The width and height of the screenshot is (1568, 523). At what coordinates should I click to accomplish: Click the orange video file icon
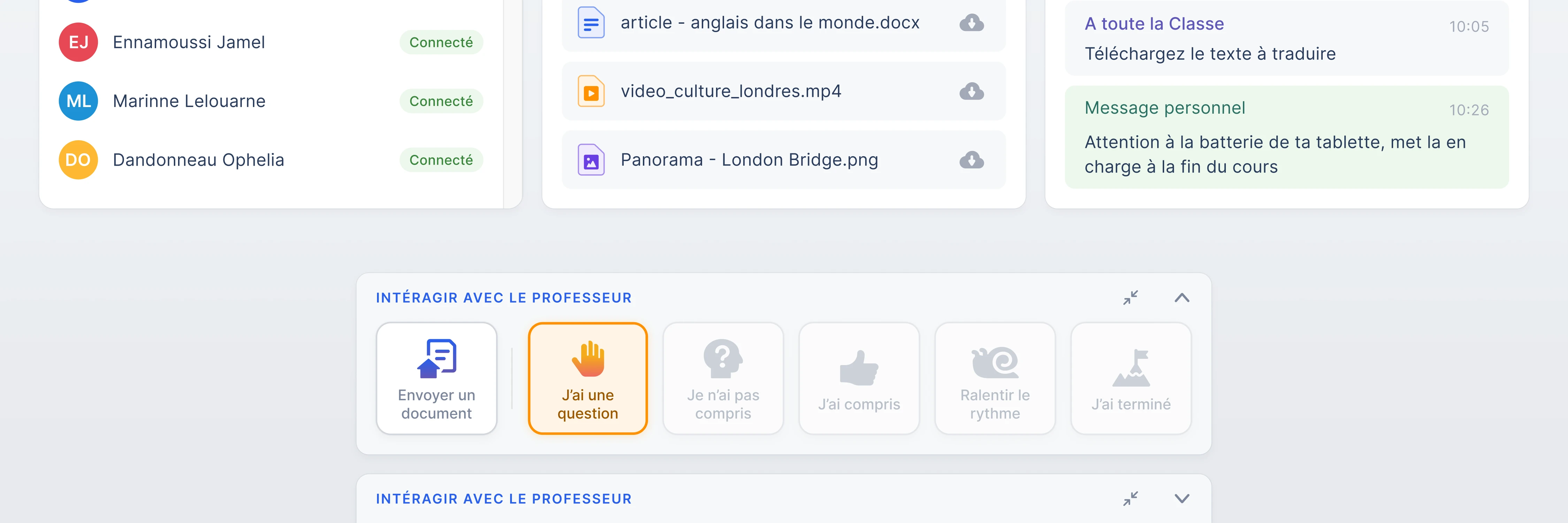coord(590,91)
